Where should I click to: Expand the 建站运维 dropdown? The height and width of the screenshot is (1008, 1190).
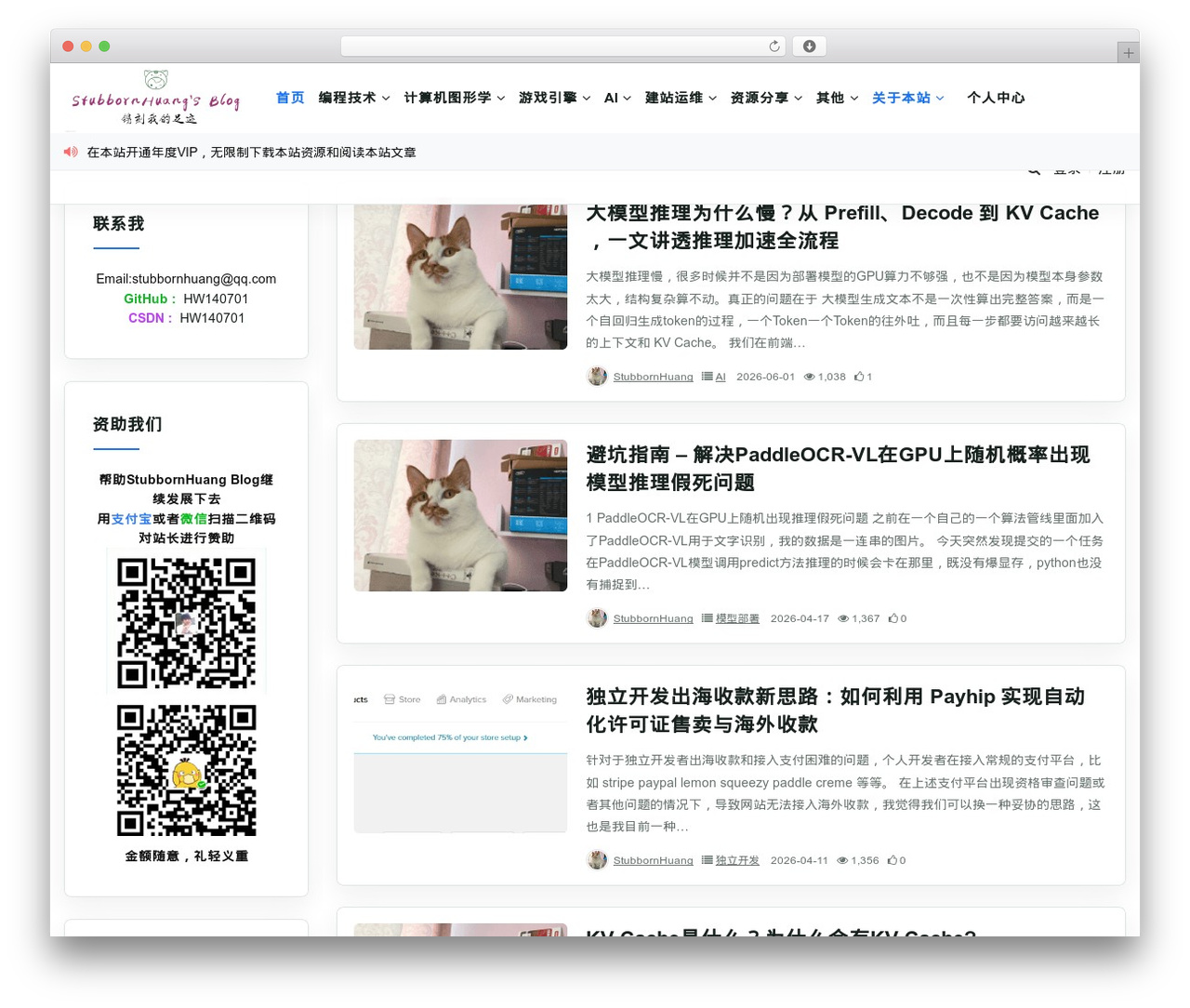click(681, 98)
